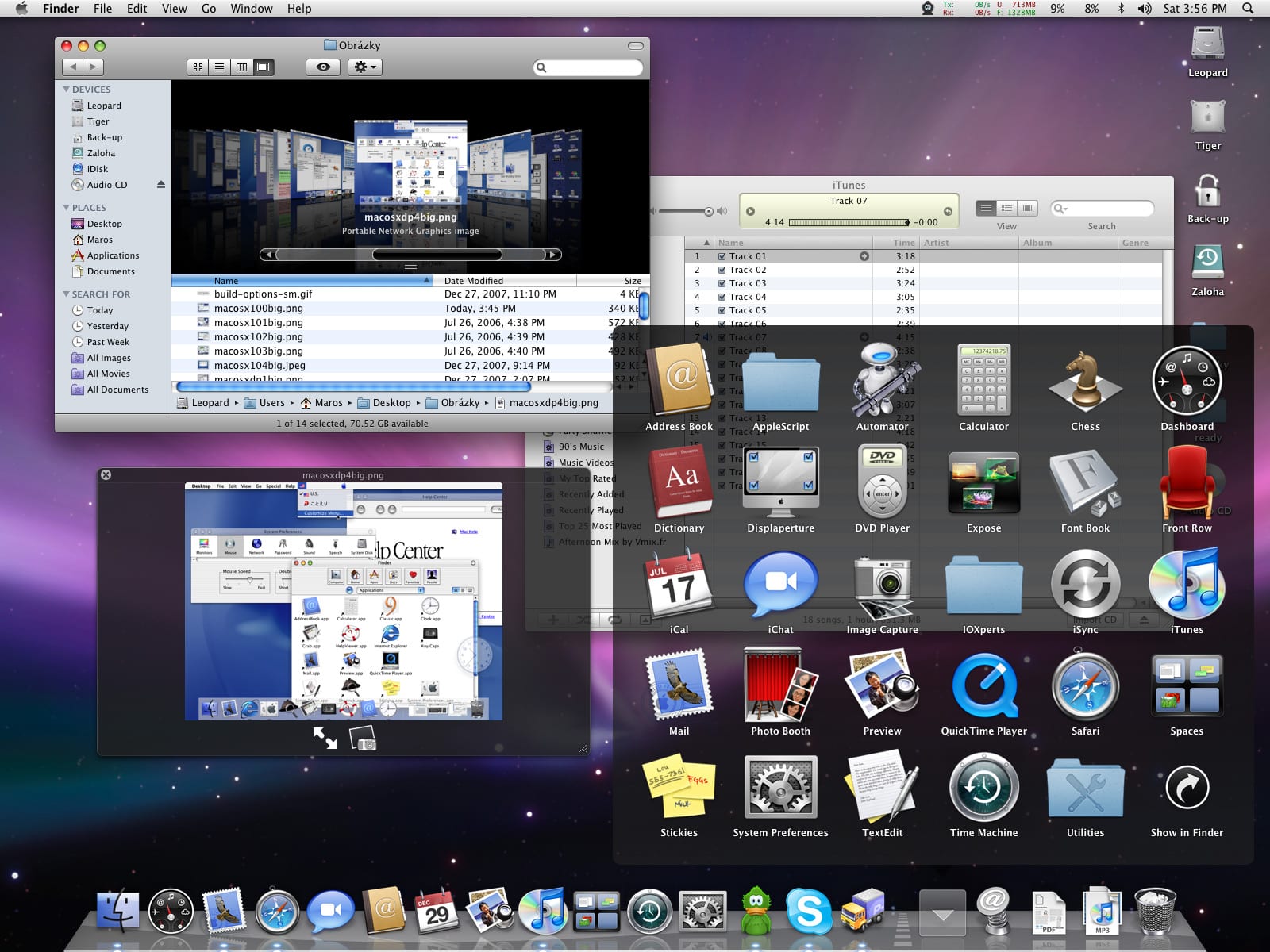Viewport: 1270px width, 952px height.
Task: Click the Finder search field
Action: click(x=588, y=67)
